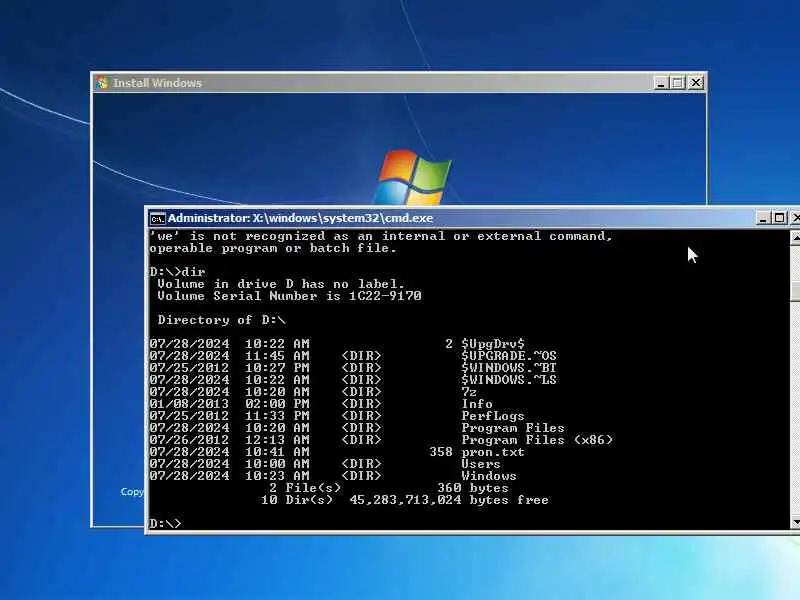Click the $WINDOWS.~LS directory entry
The width and height of the screenshot is (800, 600).
pos(509,380)
